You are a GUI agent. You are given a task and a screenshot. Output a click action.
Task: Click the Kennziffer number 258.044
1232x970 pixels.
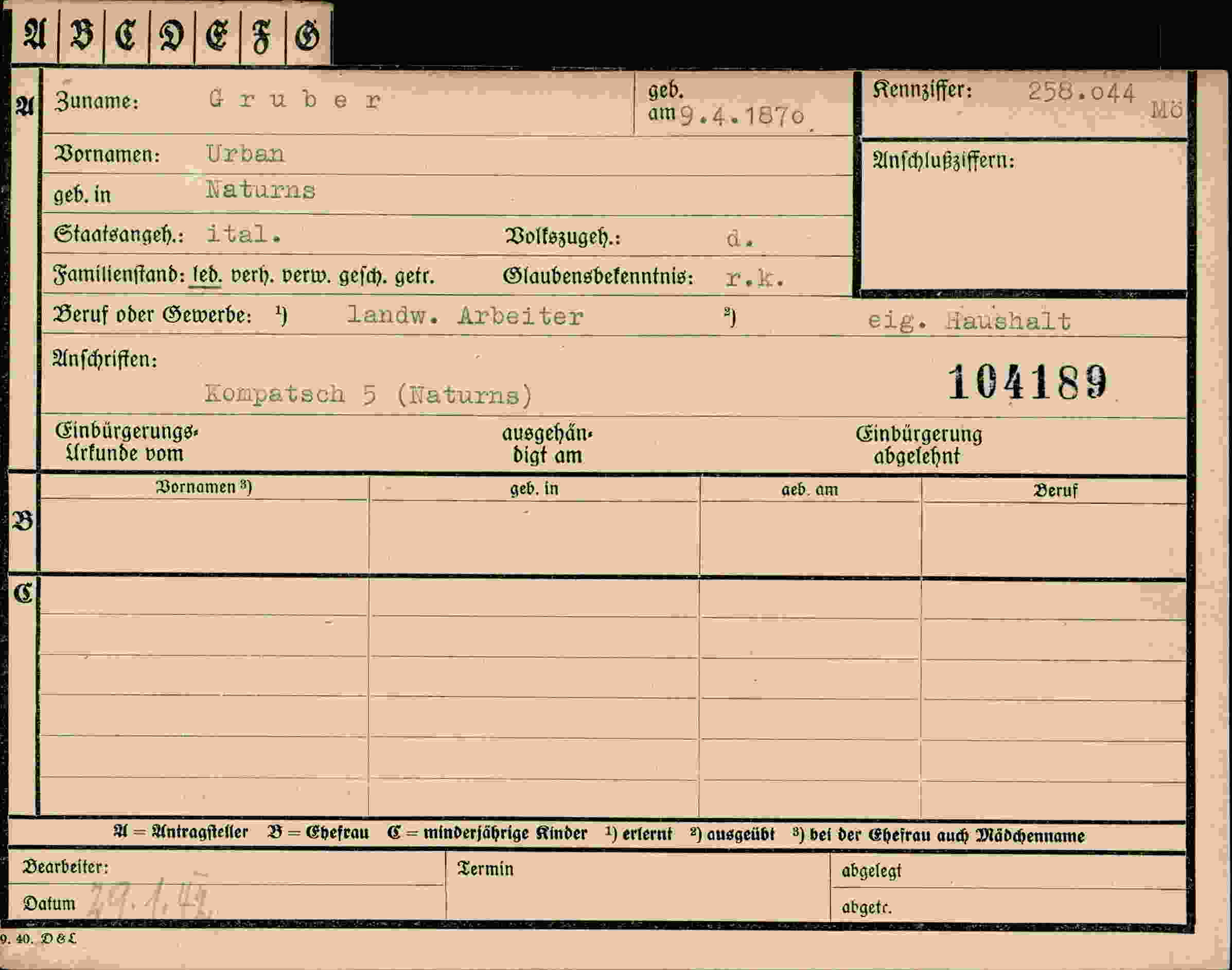(x=1081, y=93)
